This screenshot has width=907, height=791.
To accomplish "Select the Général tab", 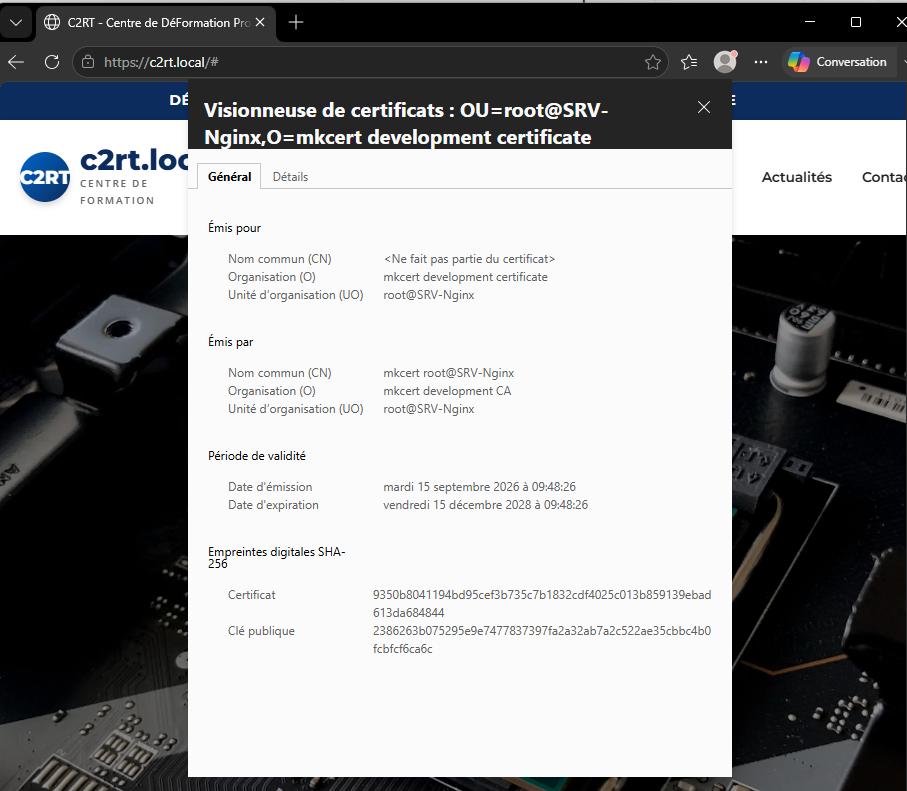I will point(230,176).
